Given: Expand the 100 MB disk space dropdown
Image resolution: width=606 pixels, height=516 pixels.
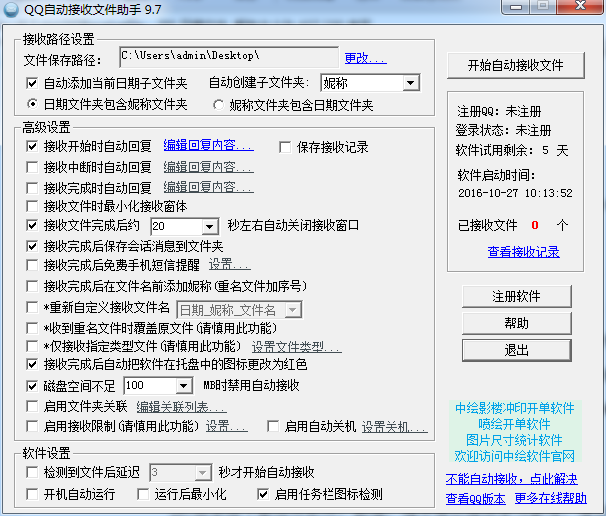Looking at the screenshot, I should click(x=184, y=386).
